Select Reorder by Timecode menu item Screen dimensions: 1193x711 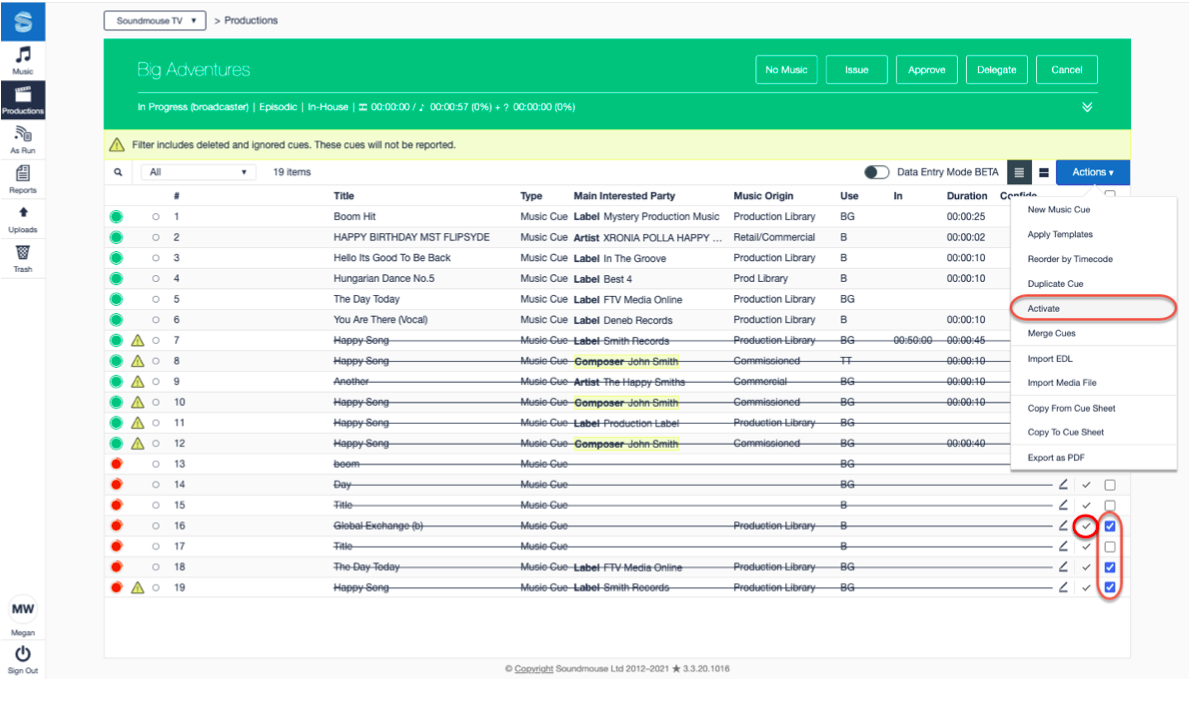1070,259
